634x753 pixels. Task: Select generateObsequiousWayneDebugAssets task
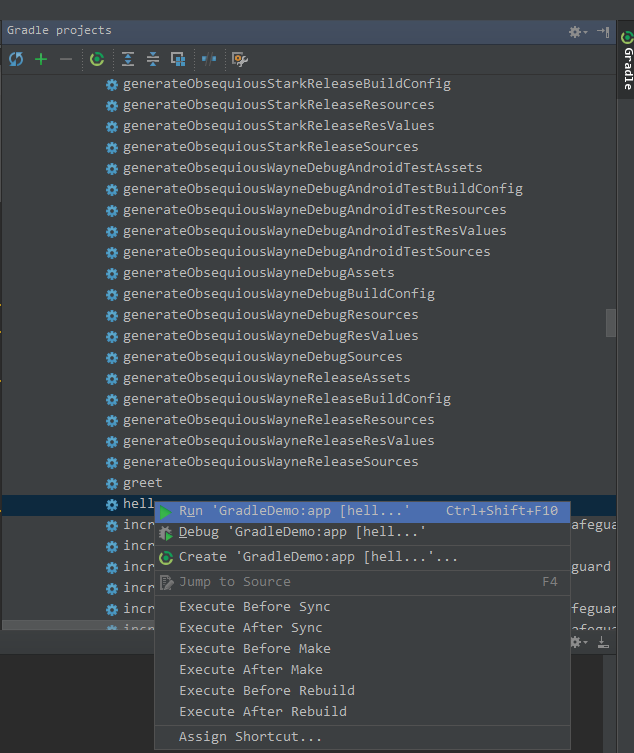[258, 273]
